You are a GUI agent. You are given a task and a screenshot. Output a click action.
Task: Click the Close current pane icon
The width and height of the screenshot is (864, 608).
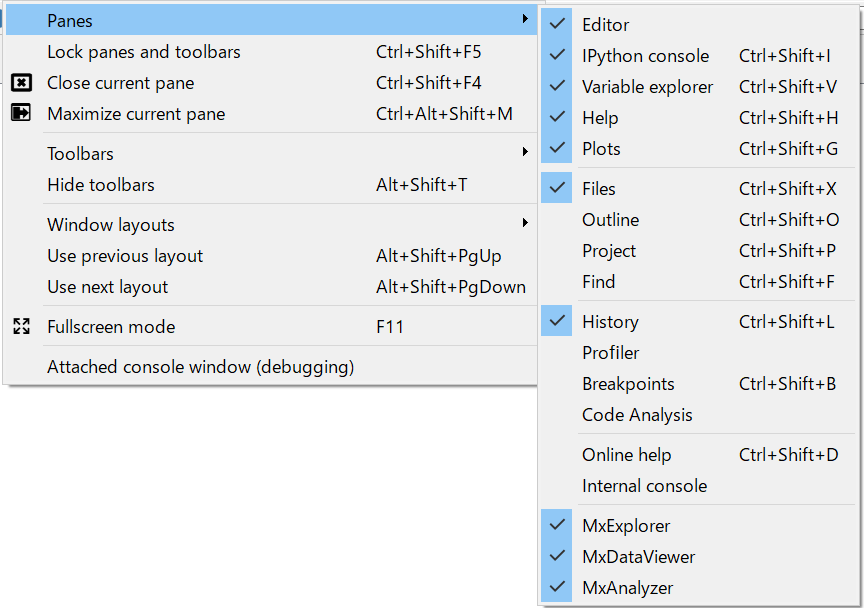(22, 83)
